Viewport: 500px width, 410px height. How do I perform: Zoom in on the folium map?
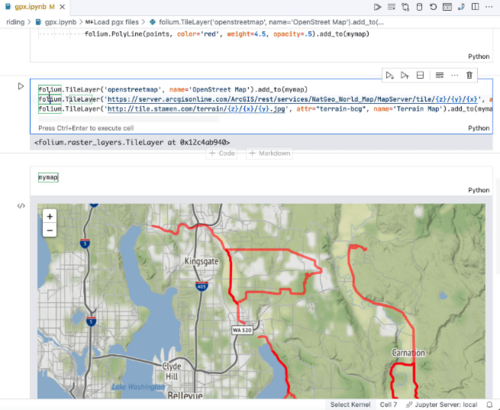(x=50, y=217)
